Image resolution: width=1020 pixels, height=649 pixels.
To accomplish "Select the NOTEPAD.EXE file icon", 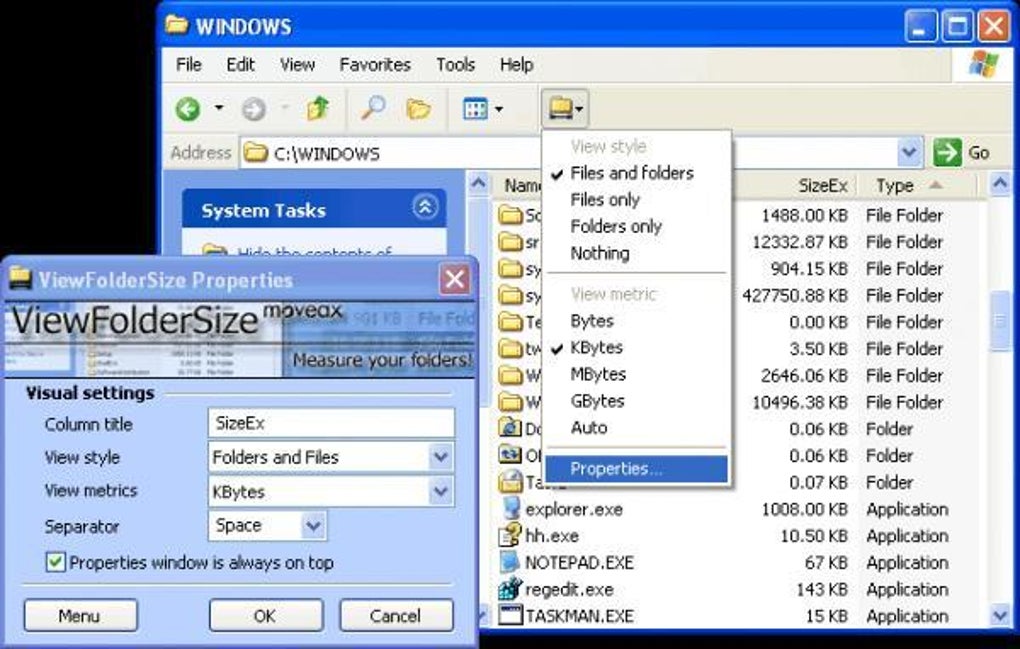I will [511, 562].
